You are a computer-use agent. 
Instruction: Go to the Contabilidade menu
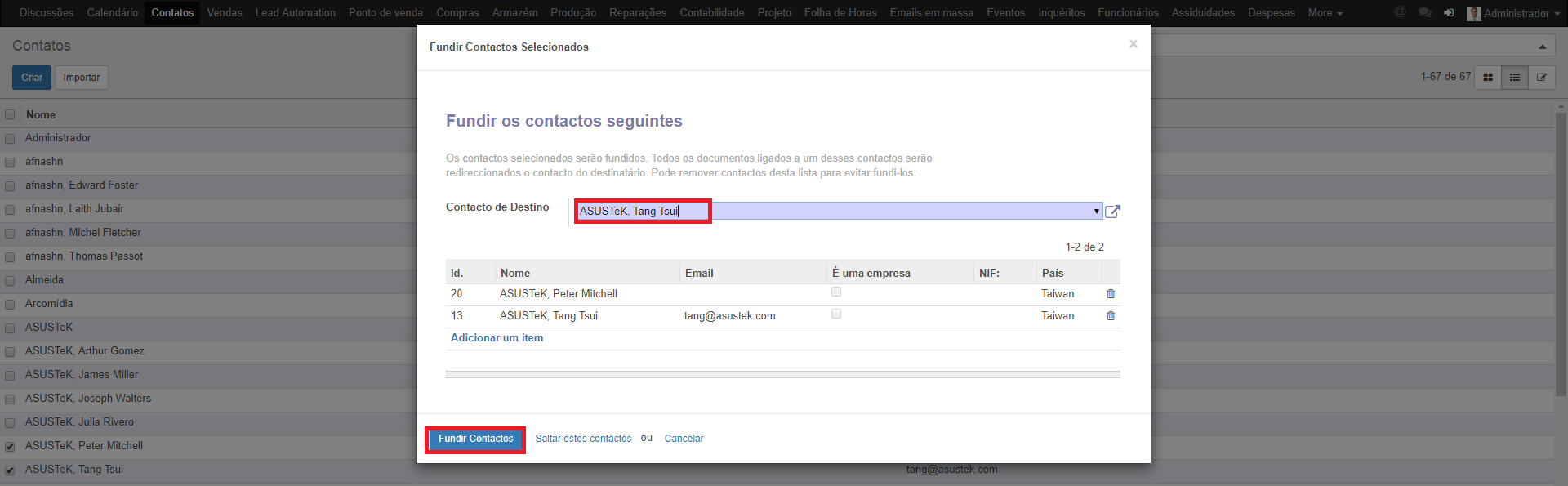click(711, 13)
